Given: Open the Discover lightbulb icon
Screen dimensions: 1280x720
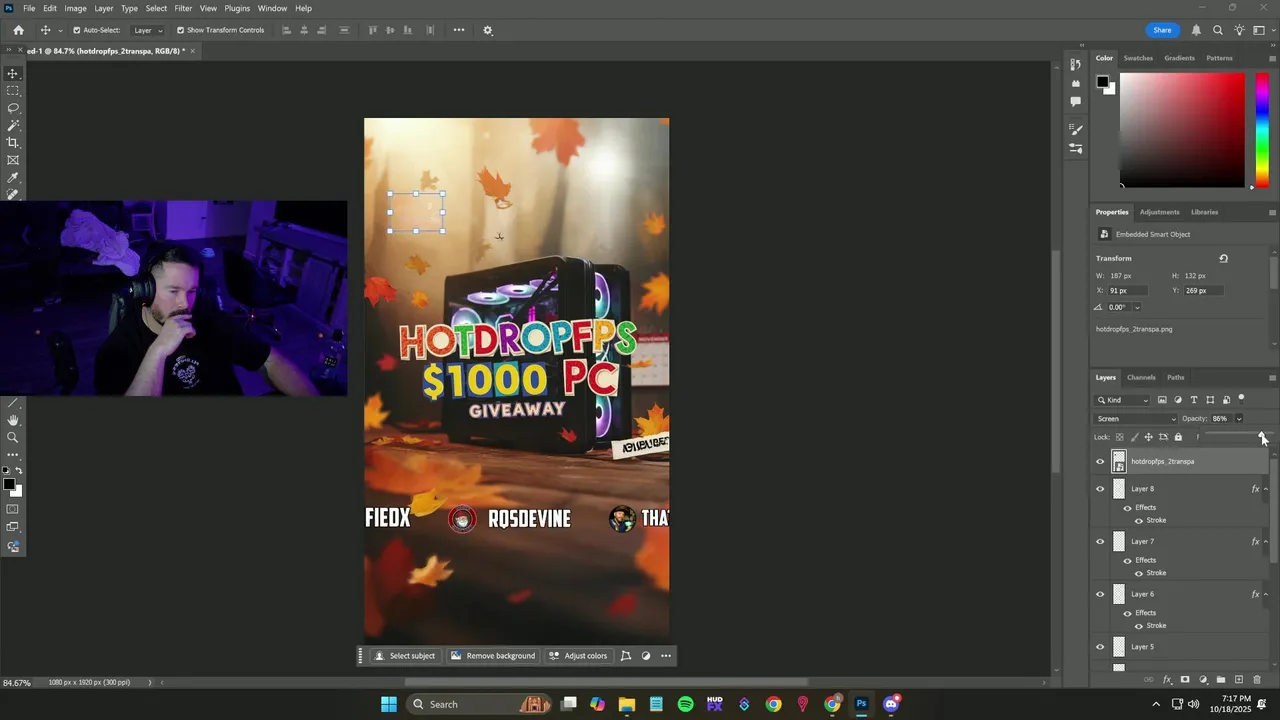Looking at the screenshot, I should [x=1240, y=30].
